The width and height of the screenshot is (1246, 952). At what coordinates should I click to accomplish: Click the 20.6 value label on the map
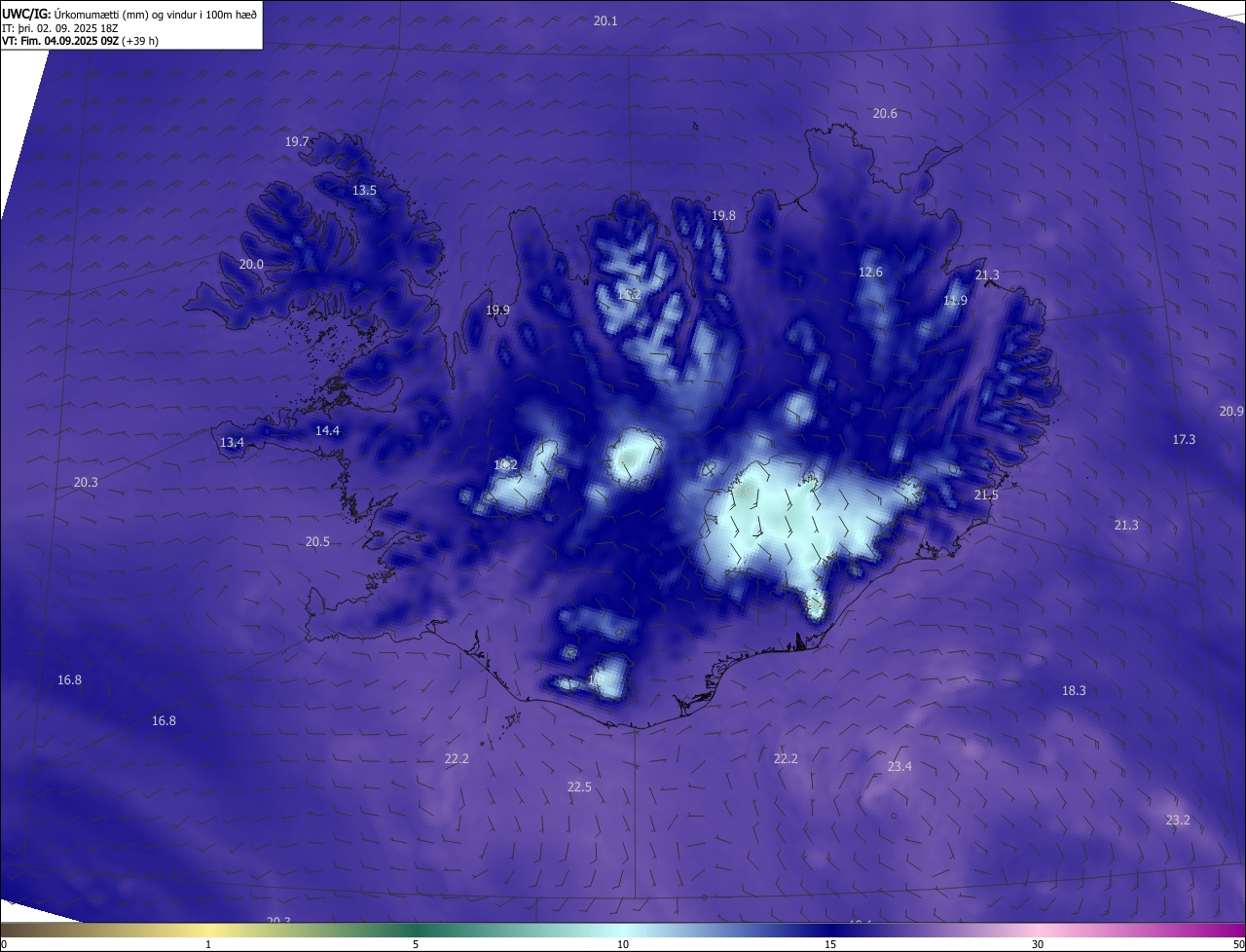[x=885, y=114]
